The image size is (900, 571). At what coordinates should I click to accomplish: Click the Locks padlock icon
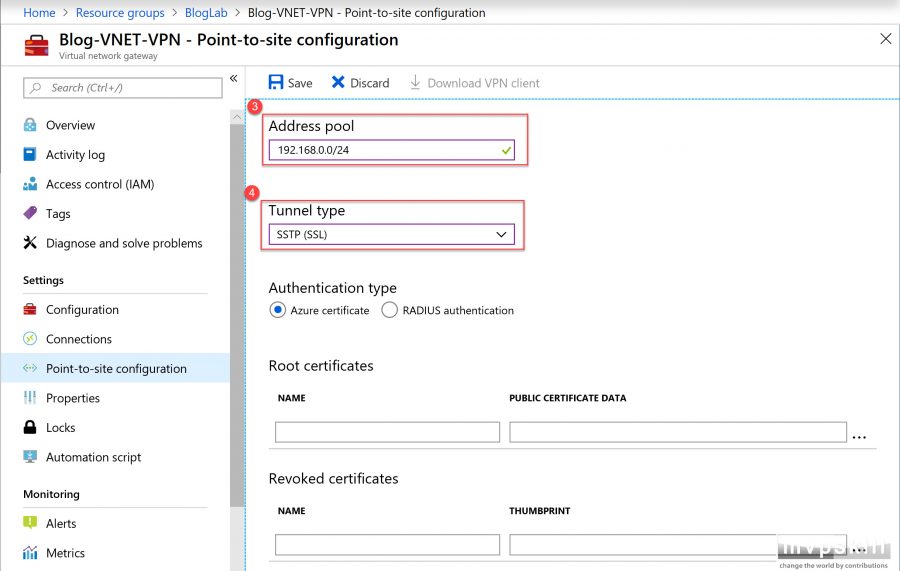pyautogui.click(x=30, y=427)
